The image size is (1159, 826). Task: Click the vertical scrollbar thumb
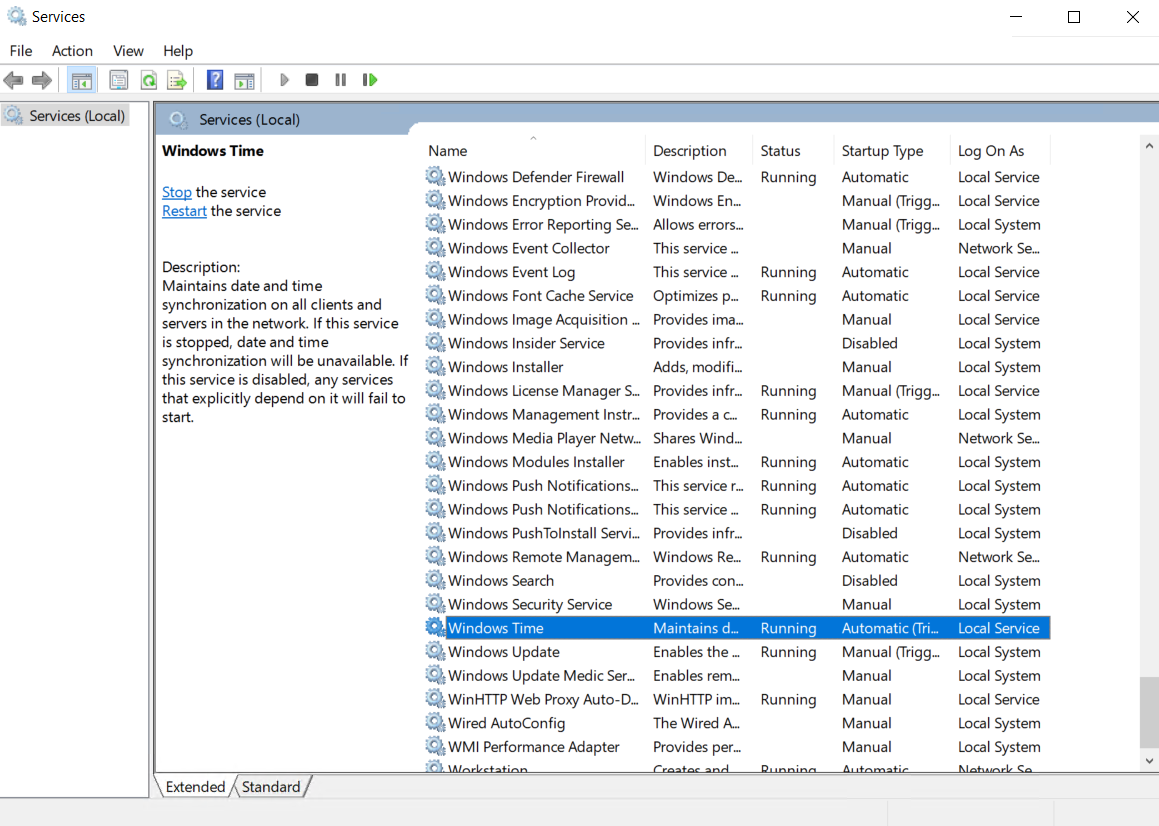pyautogui.click(x=1149, y=713)
